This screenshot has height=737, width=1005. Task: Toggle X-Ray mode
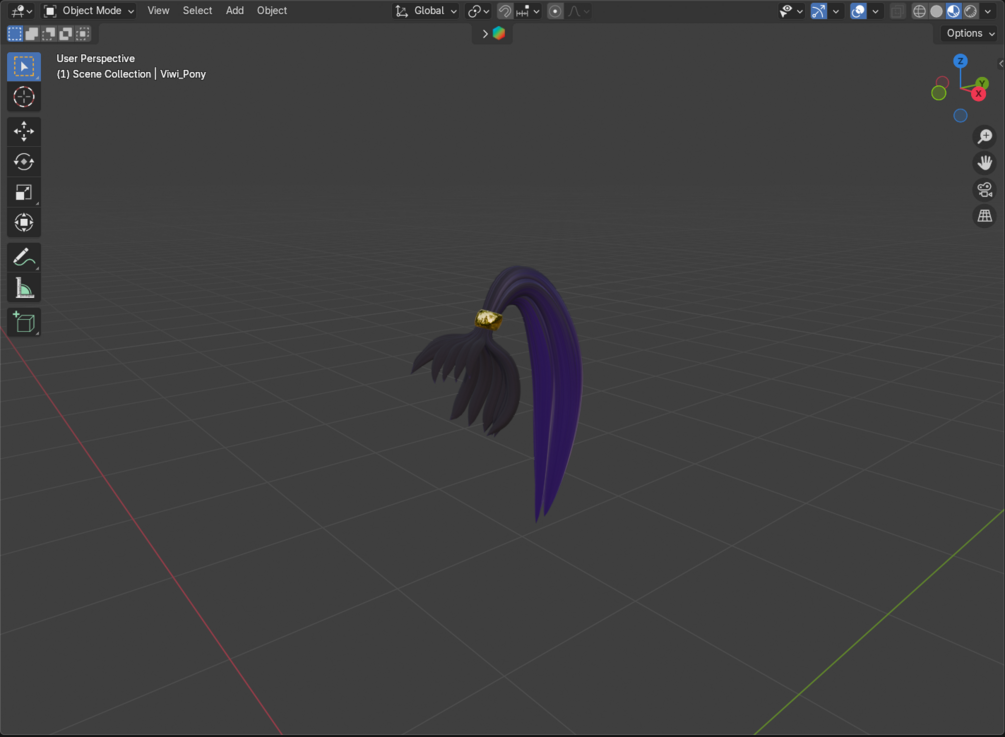point(897,11)
